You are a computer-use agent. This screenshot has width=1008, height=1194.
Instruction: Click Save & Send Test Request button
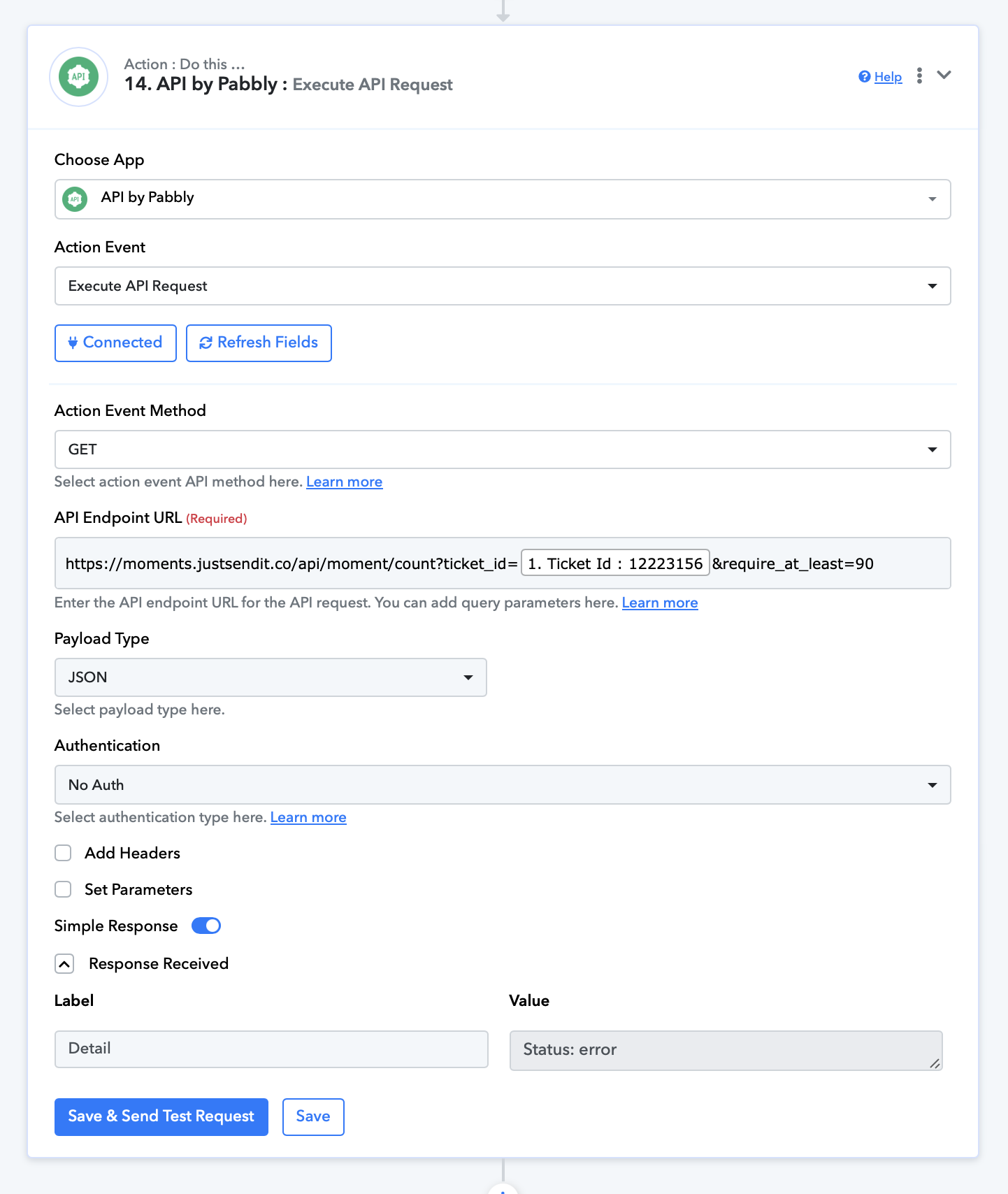(161, 1116)
